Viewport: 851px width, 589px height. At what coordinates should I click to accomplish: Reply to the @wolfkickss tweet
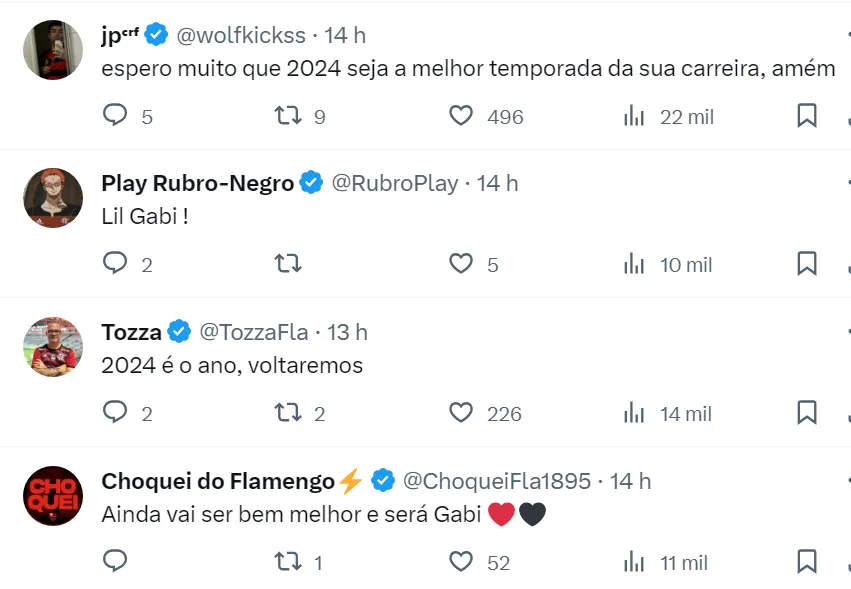pos(116,116)
